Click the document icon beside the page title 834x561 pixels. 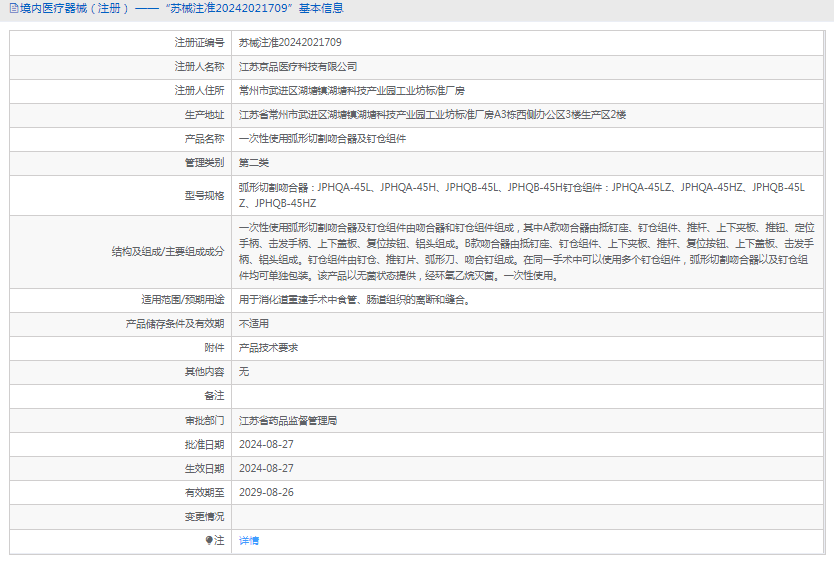(14, 9)
